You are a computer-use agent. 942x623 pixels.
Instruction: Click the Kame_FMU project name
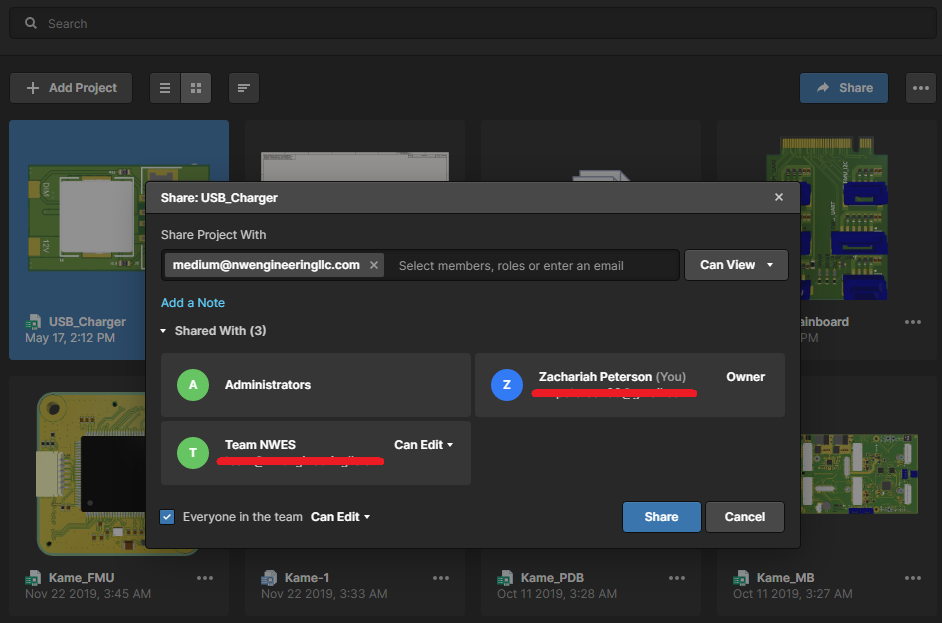[x=81, y=578]
